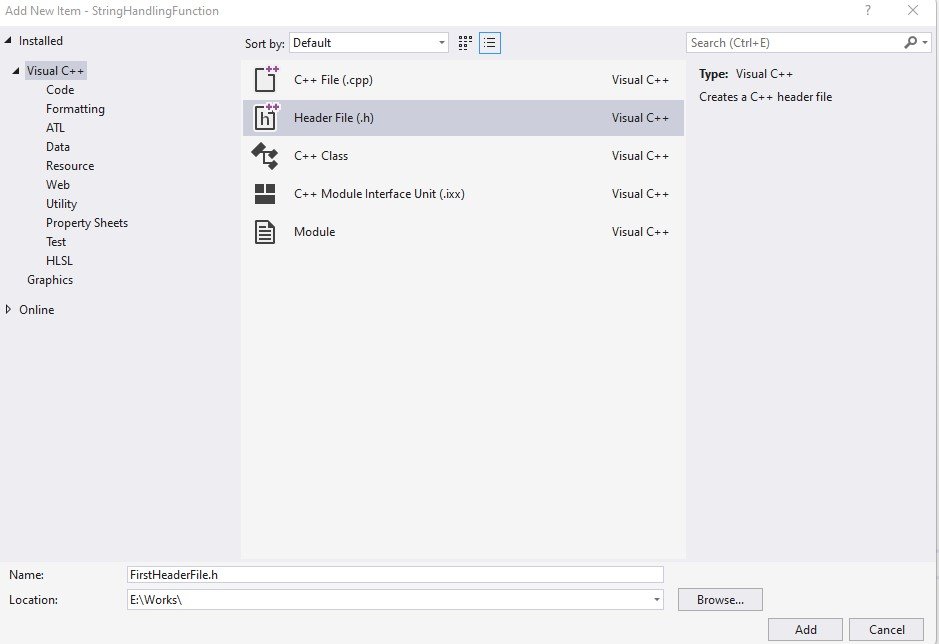Image resolution: width=939 pixels, height=644 pixels.
Task: Click the Browse button
Action: (719, 599)
